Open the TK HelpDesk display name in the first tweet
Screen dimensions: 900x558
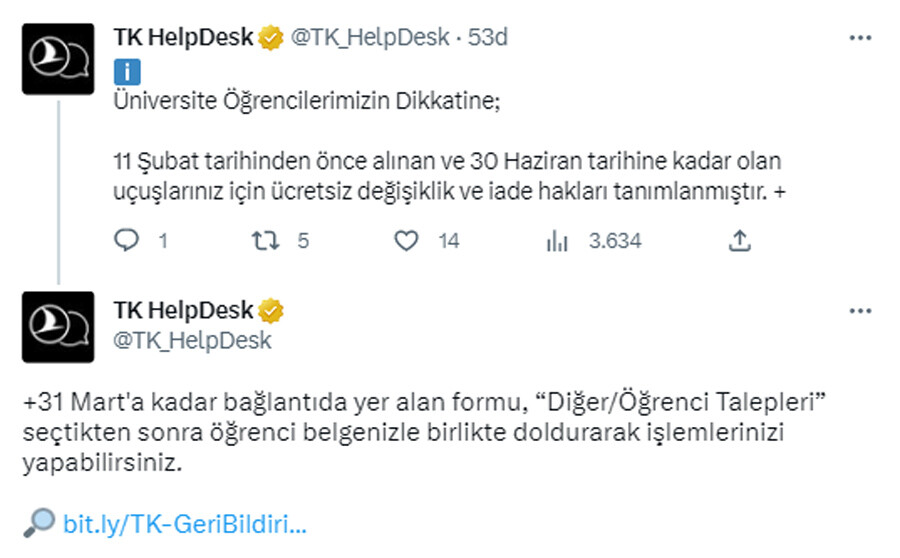coord(183,38)
